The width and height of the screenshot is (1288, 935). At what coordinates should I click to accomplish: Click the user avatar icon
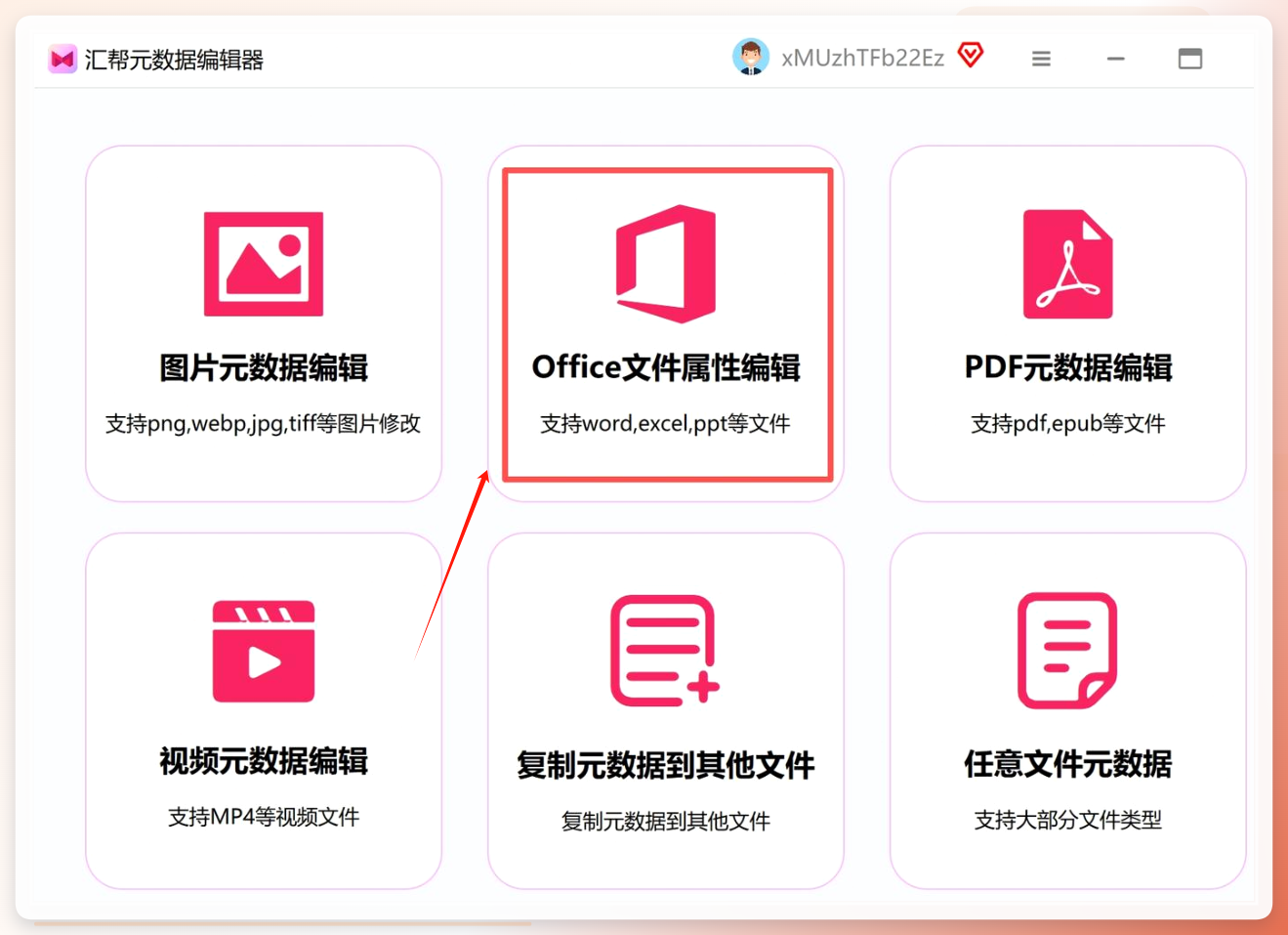point(751,58)
